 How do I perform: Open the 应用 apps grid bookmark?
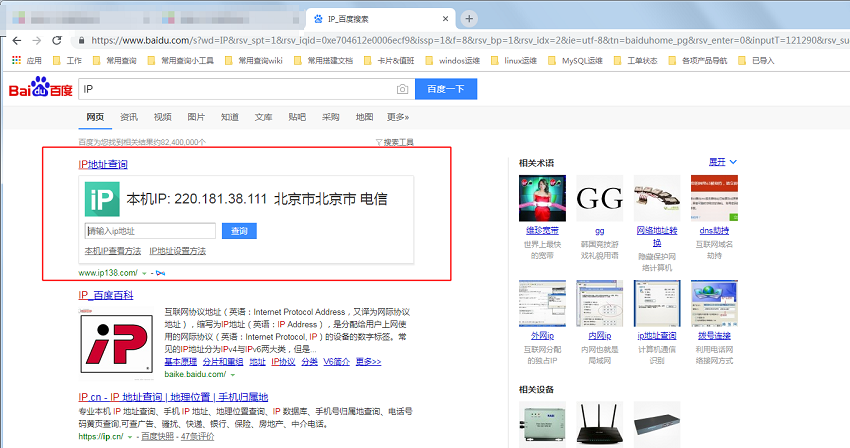(27, 60)
